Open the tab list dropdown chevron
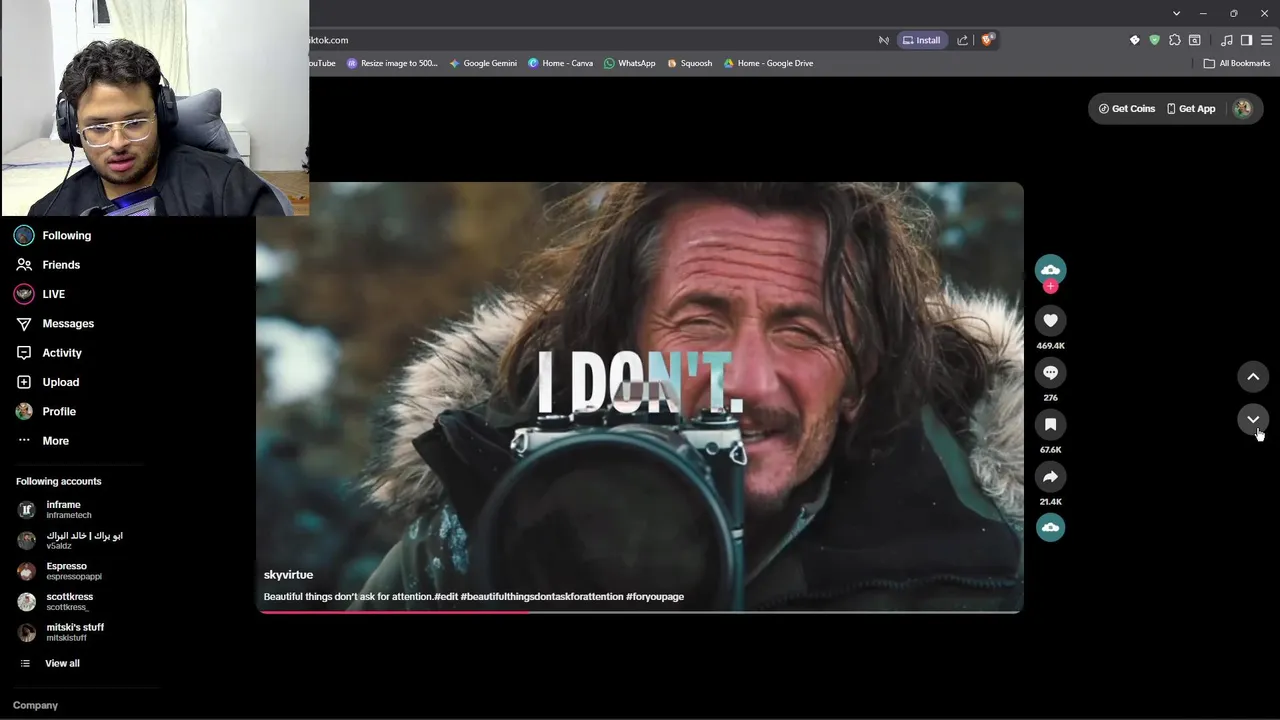Viewport: 1280px width, 720px height. click(x=1176, y=13)
